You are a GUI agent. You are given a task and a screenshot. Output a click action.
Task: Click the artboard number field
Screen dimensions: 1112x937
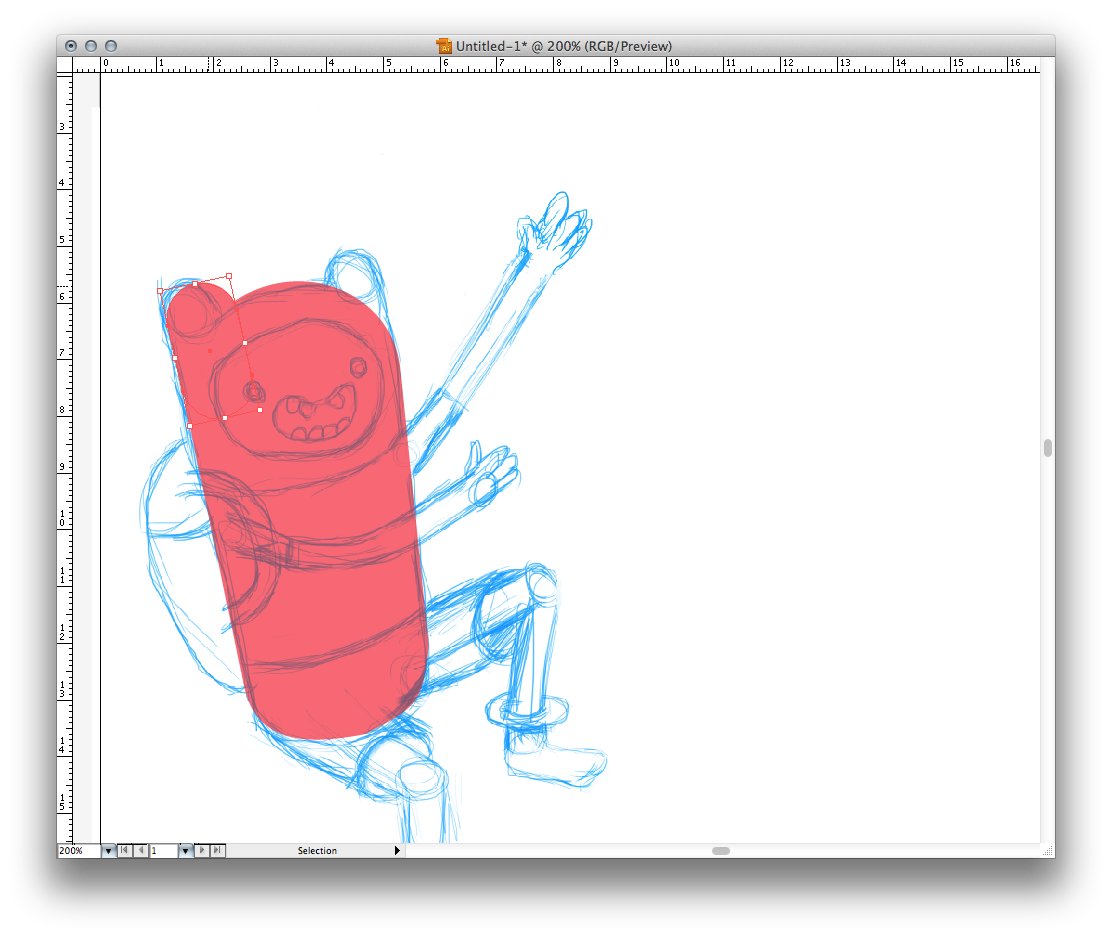click(163, 851)
